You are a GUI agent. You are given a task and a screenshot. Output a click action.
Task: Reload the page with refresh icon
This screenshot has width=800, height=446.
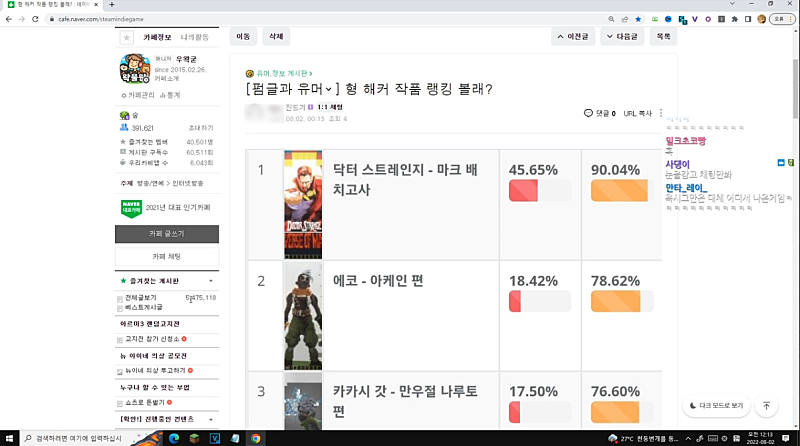tap(35, 19)
